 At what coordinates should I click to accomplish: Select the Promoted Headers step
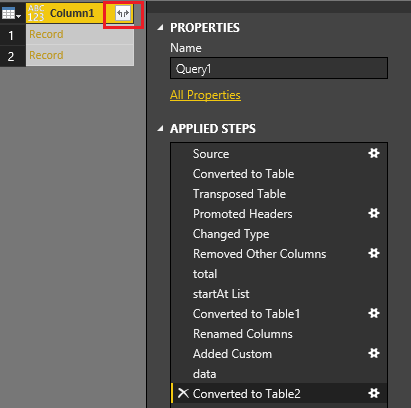[x=279, y=214]
